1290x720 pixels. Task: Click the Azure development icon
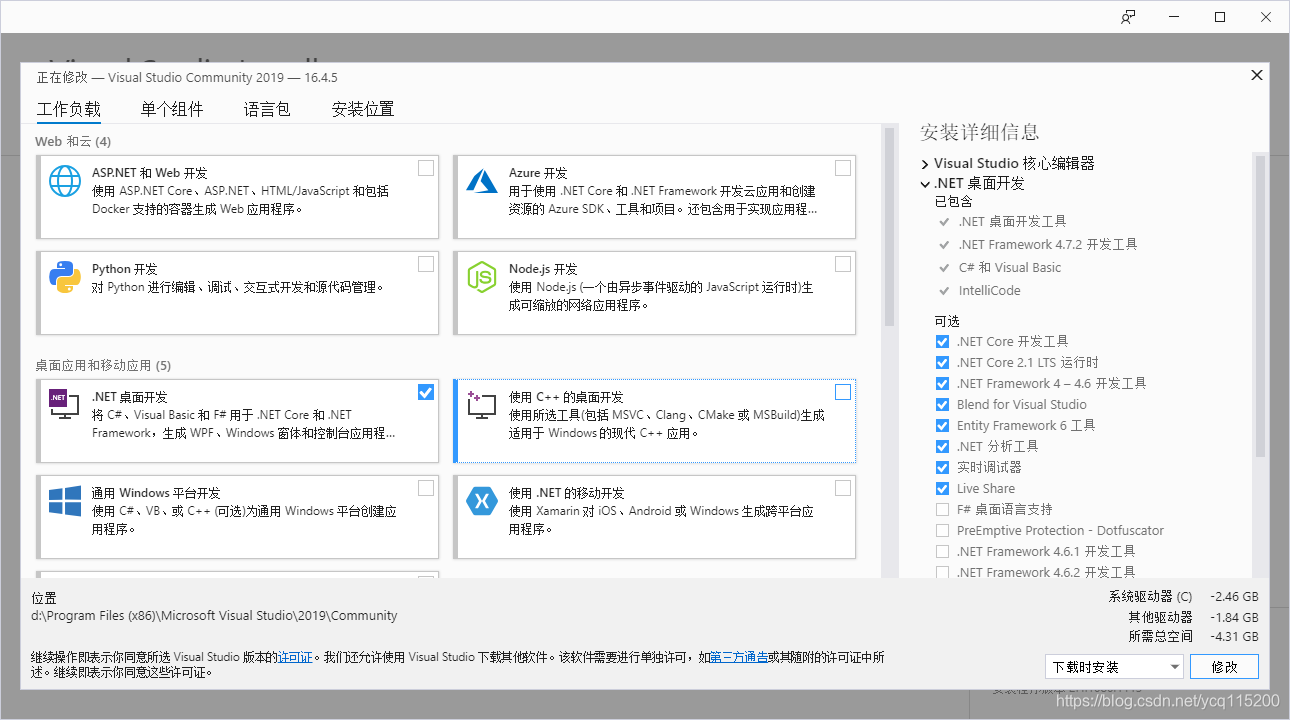pyautogui.click(x=482, y=181)
